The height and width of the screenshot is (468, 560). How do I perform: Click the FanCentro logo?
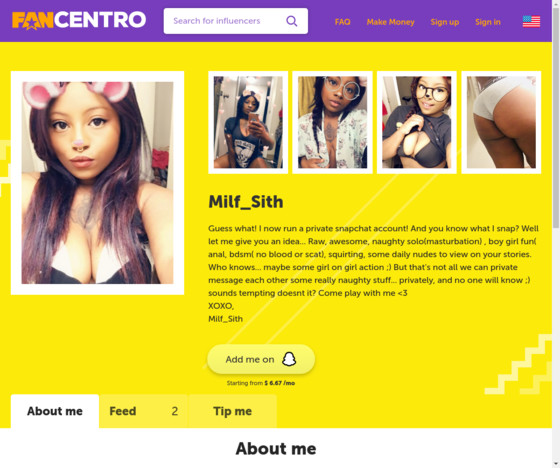(x=79, y=20)
